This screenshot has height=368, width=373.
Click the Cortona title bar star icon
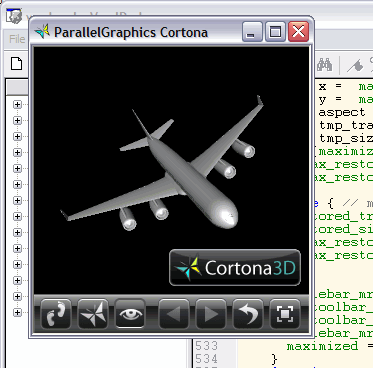tap(42, 31)
